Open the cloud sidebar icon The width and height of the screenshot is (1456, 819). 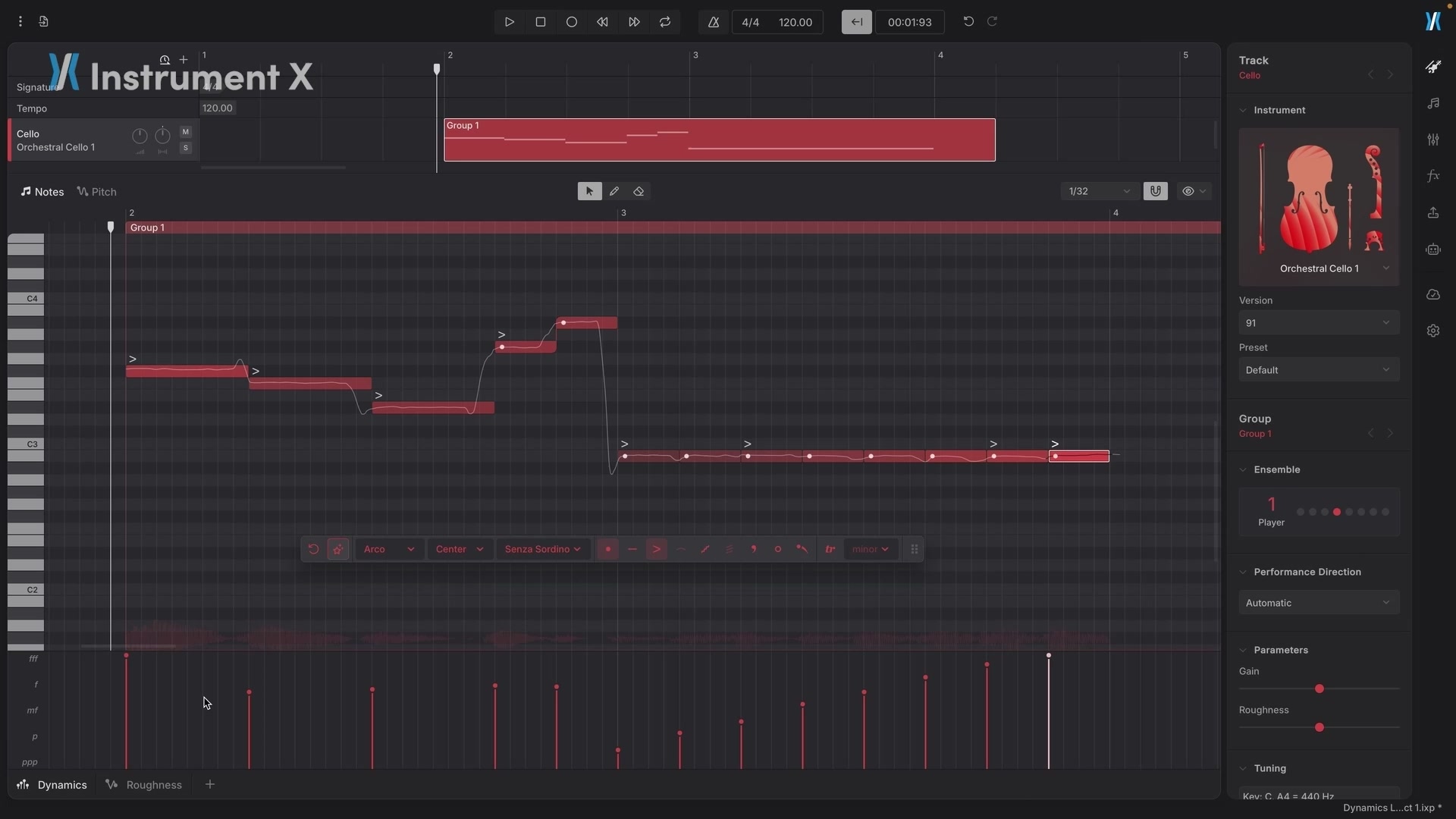point(1433,294)
